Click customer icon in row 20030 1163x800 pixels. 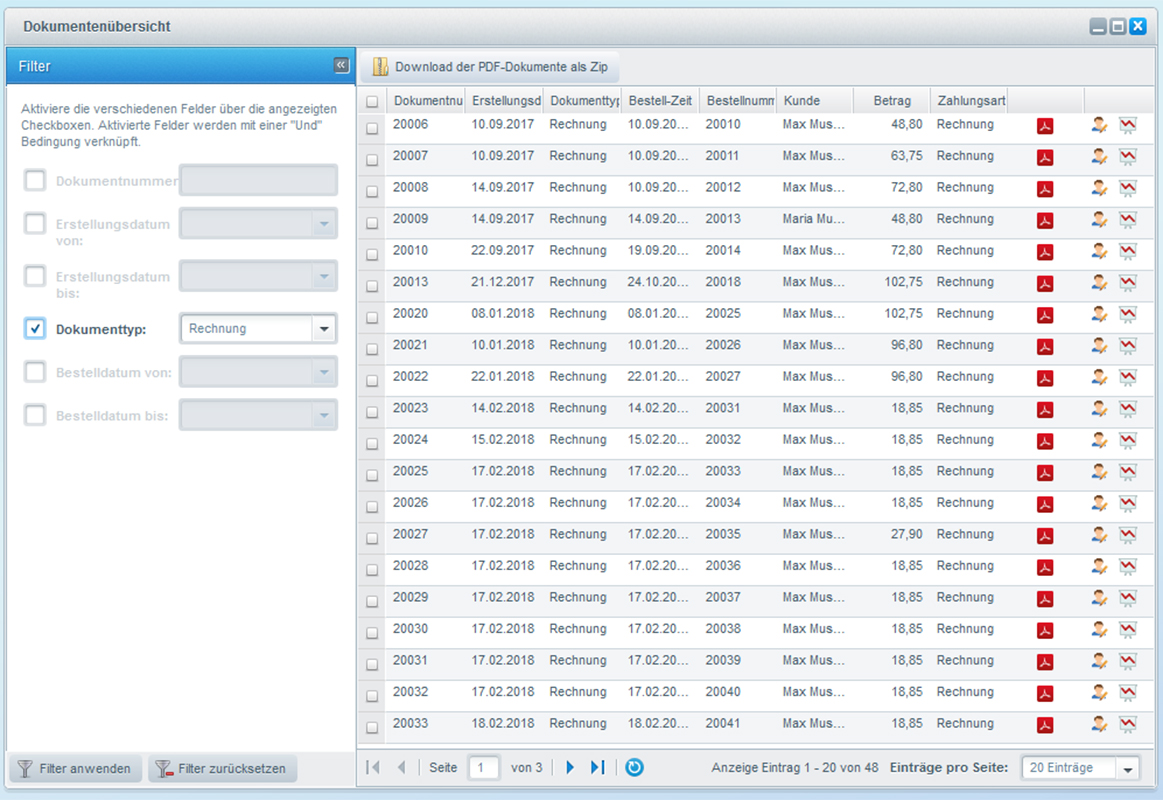tap(1099, 630)
